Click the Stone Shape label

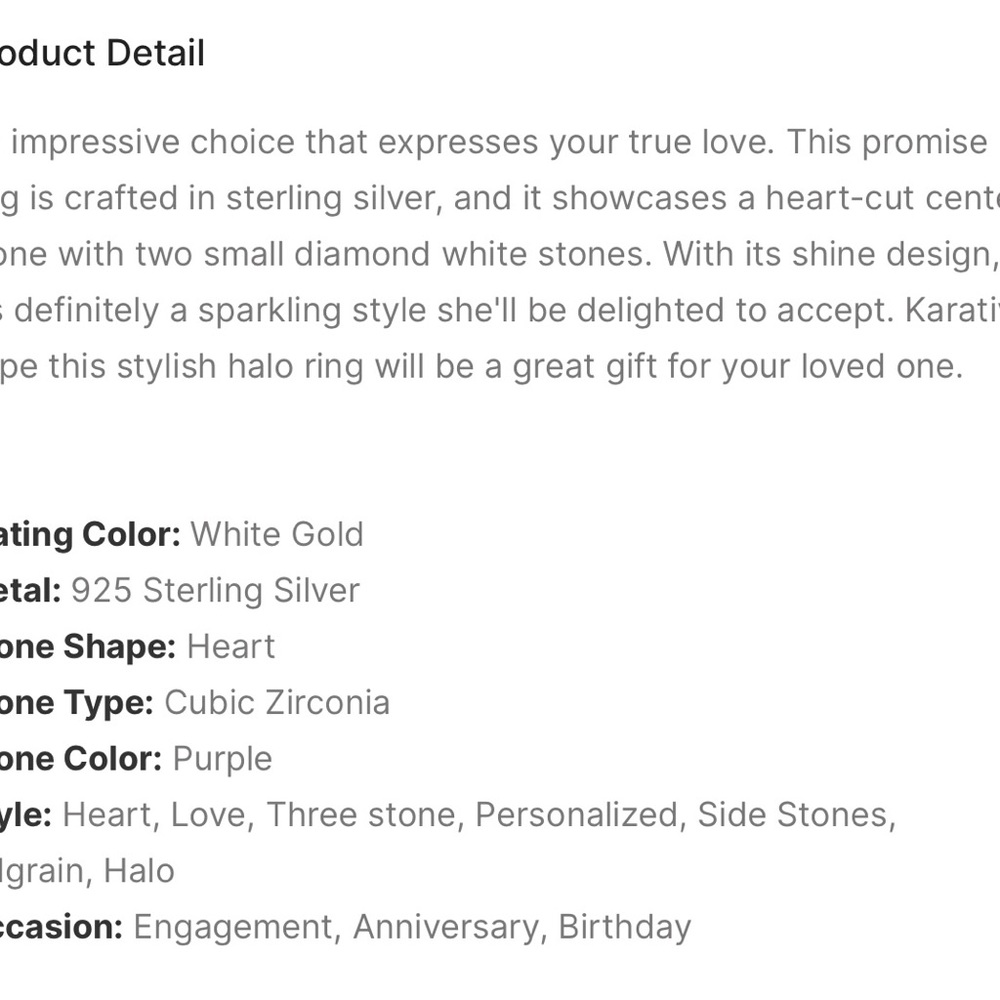88,647
